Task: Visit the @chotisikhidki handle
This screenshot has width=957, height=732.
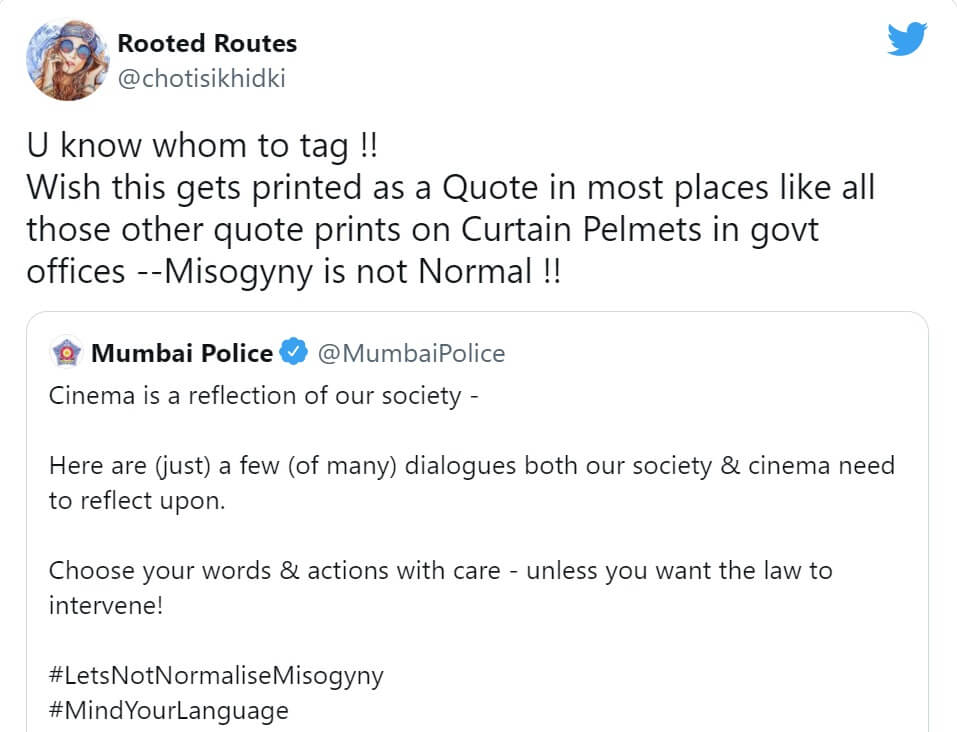Action: click(201, 79)
